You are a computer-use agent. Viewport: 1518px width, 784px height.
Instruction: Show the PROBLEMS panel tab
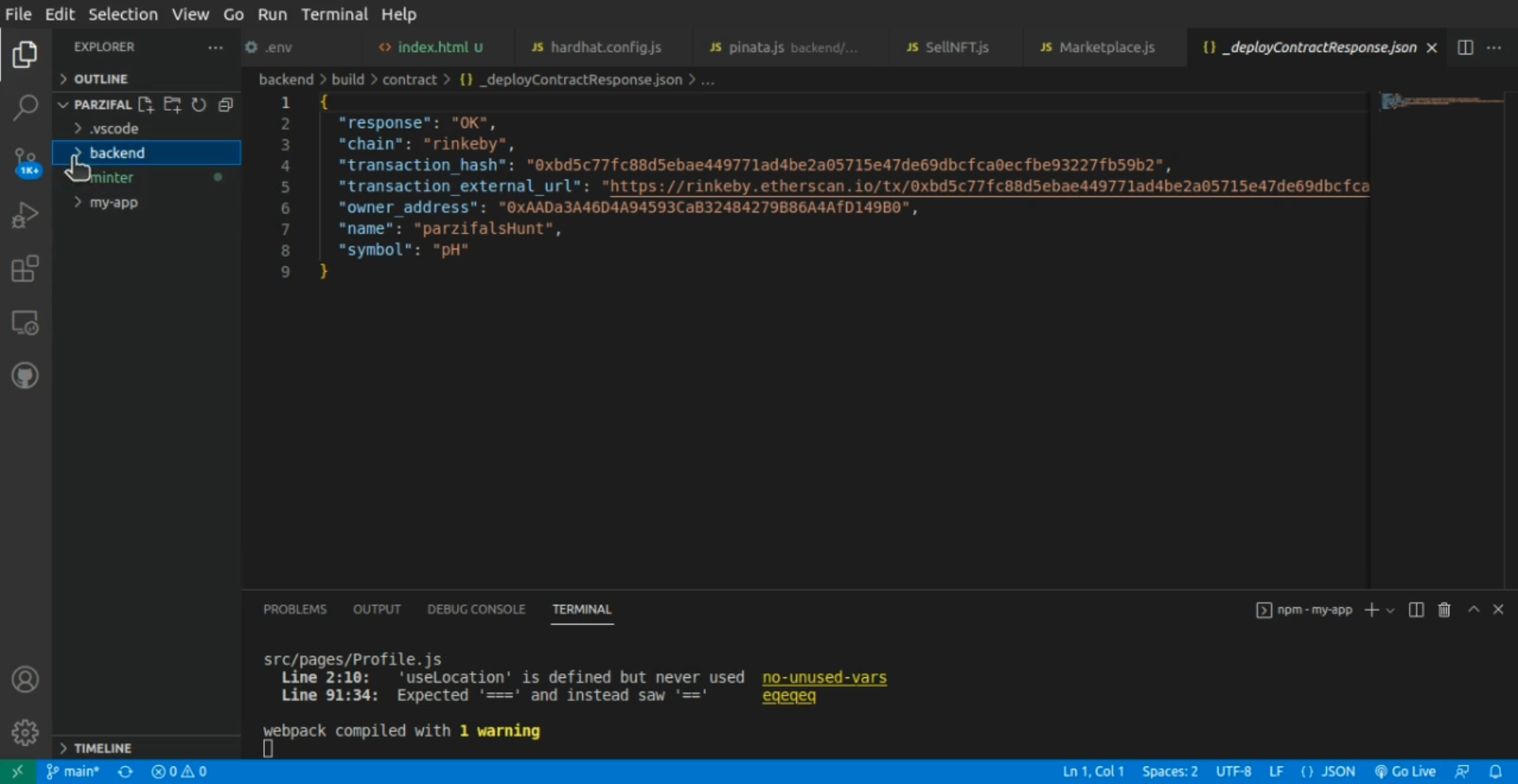tap(295, 609)
